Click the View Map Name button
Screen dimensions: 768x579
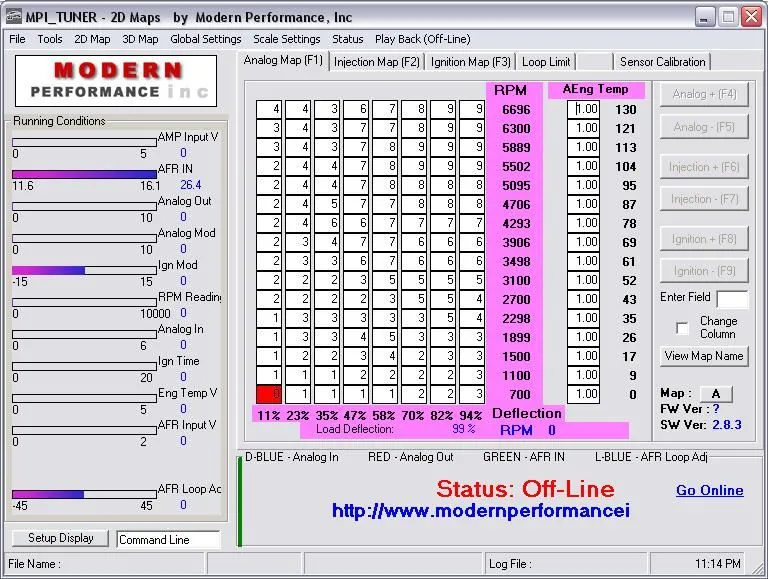704,356
